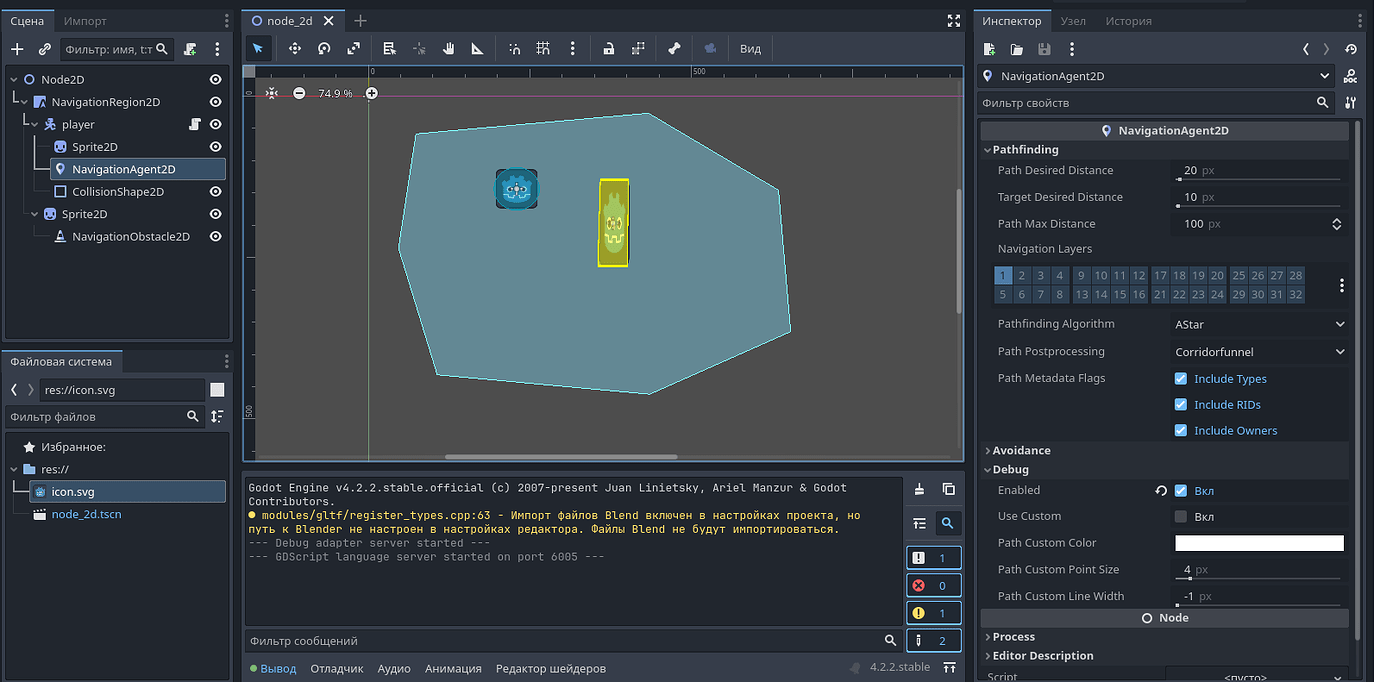Open NavigationAgent2D documentation icon
This screenshot has height=682, width=1380.
(1351, 76)
